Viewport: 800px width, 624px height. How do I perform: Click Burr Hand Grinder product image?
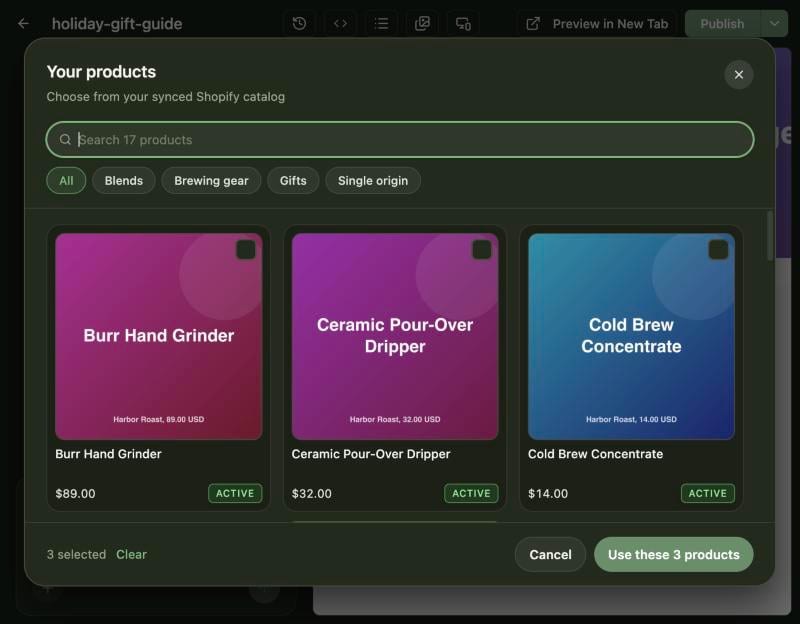(x=159, y=337)
